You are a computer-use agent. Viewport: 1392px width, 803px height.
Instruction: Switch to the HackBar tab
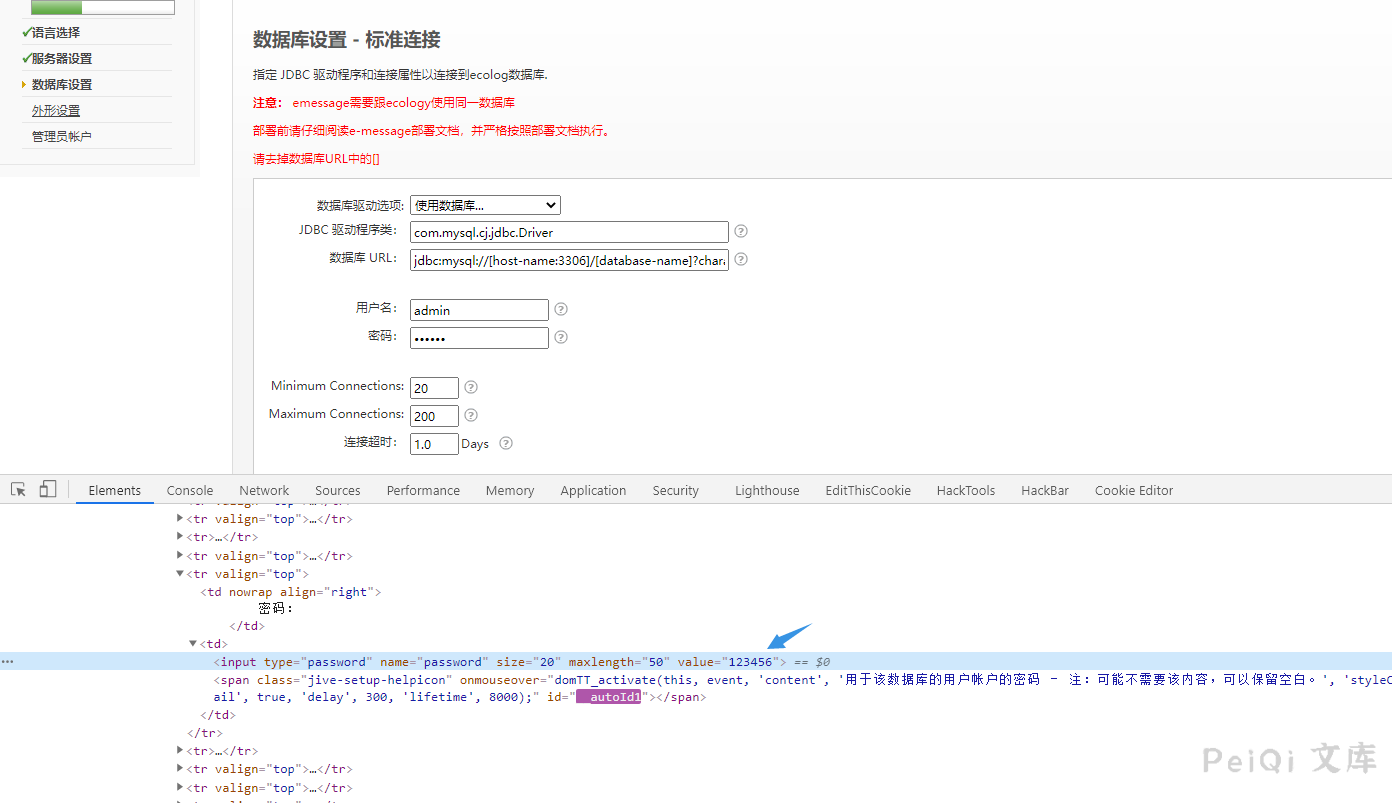[x=1044, y=490]
